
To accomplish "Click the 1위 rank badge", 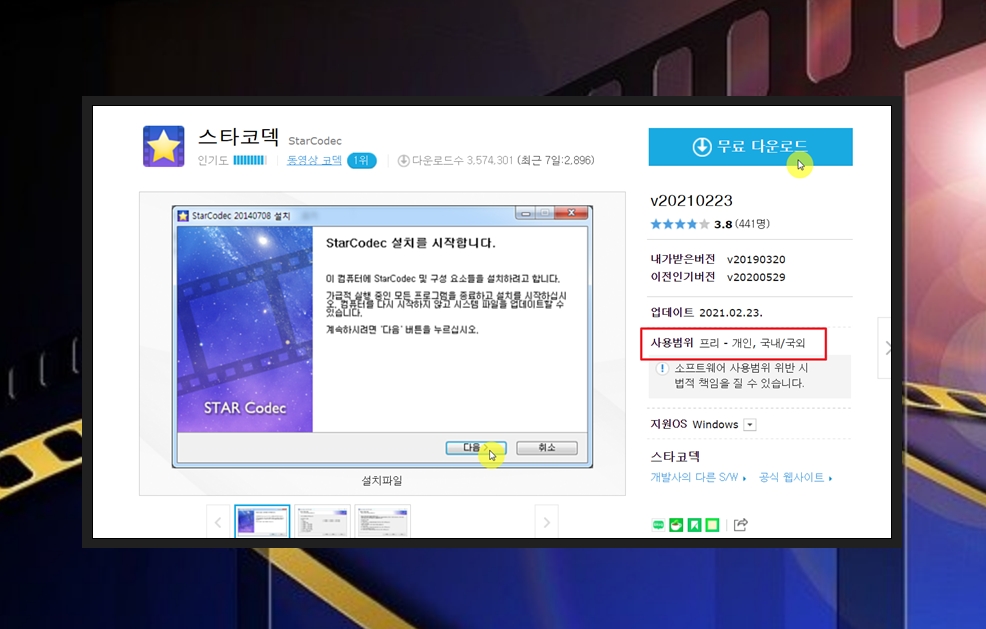I will 362,160.
